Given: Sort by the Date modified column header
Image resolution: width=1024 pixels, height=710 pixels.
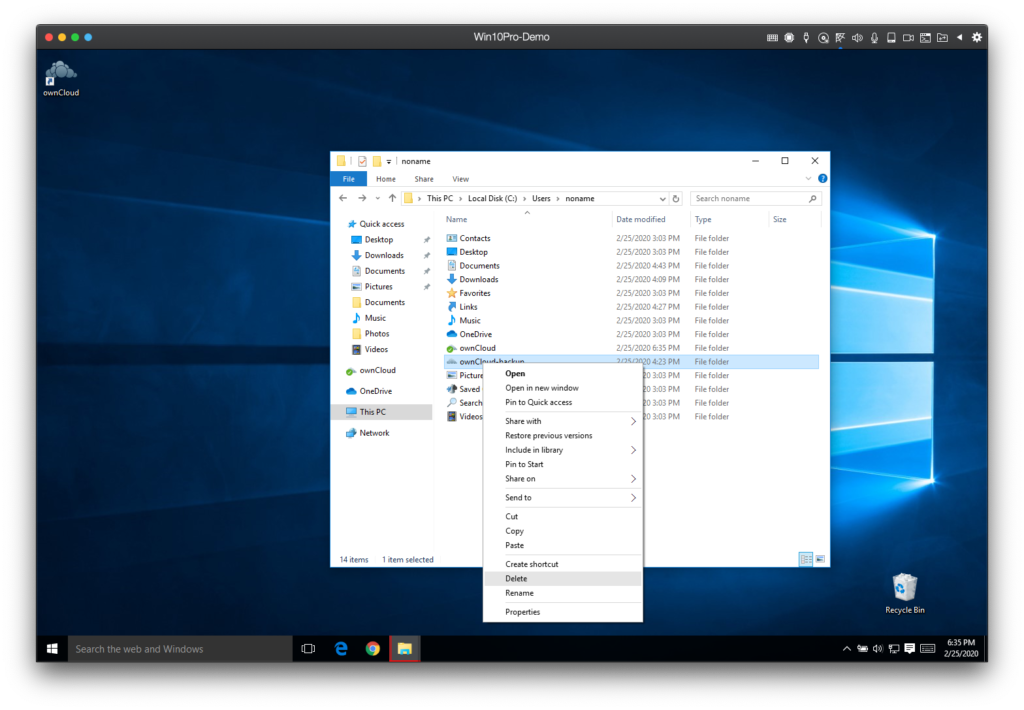Looking at the screenshot, I should 650,219.
